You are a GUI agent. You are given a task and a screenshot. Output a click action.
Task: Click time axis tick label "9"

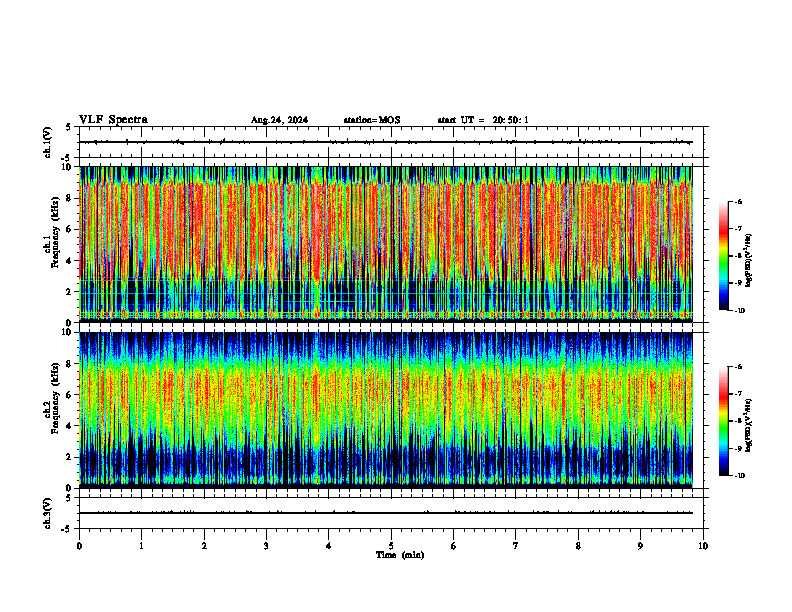(x=640, y=546)
